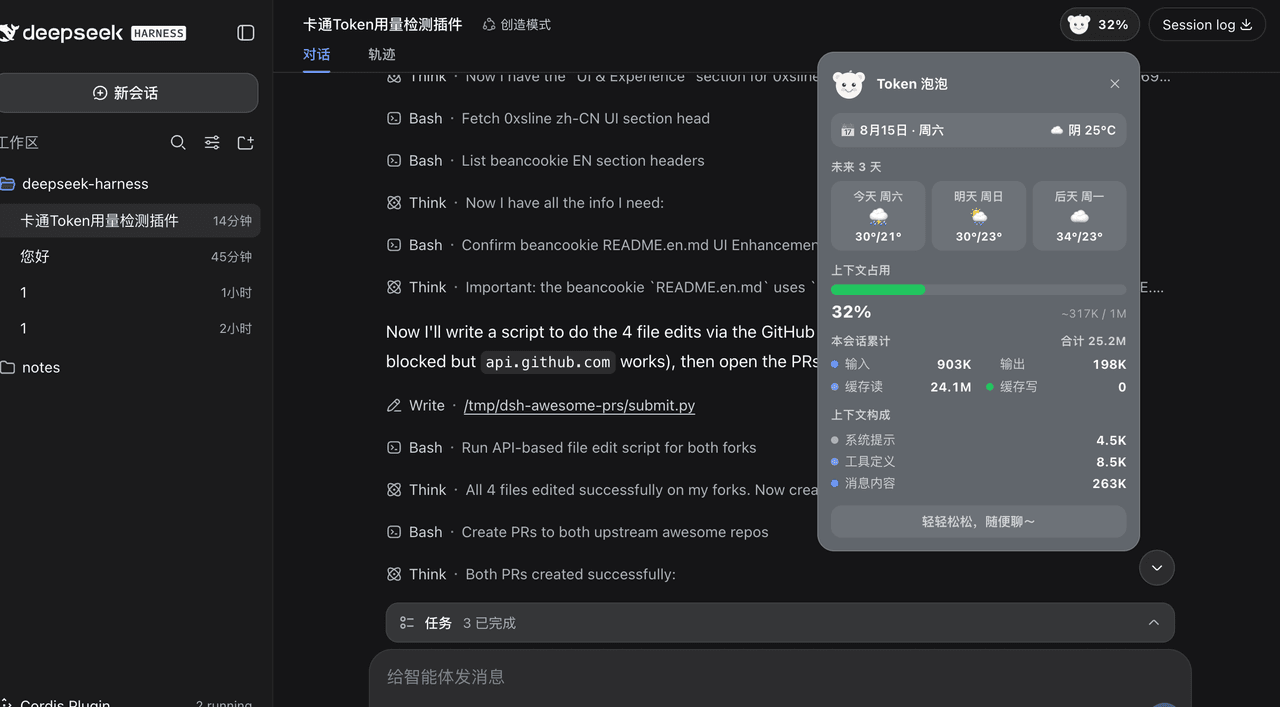
Task: Click terminal icon for Create PRs row
Action: [x=394, y=532]
